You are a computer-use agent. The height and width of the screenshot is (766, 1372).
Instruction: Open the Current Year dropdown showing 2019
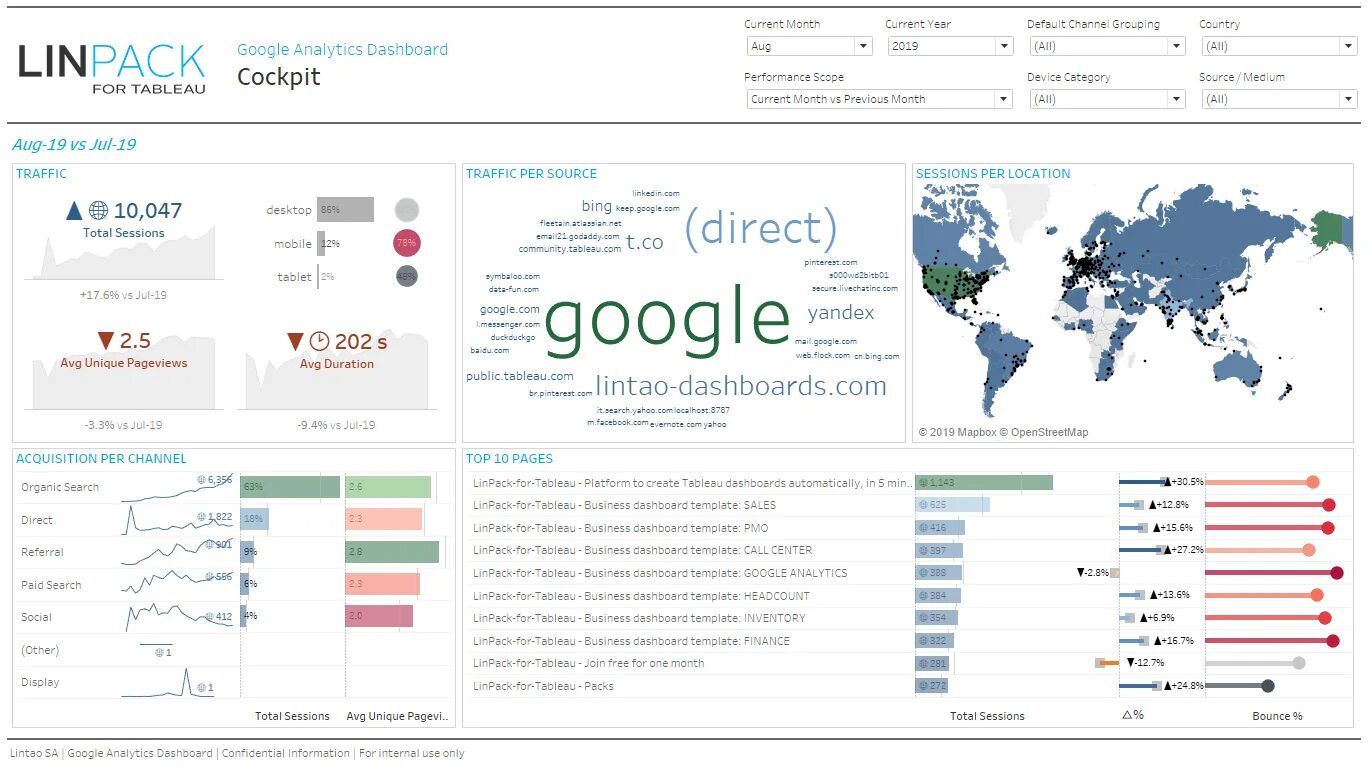[x=951, y=46]
